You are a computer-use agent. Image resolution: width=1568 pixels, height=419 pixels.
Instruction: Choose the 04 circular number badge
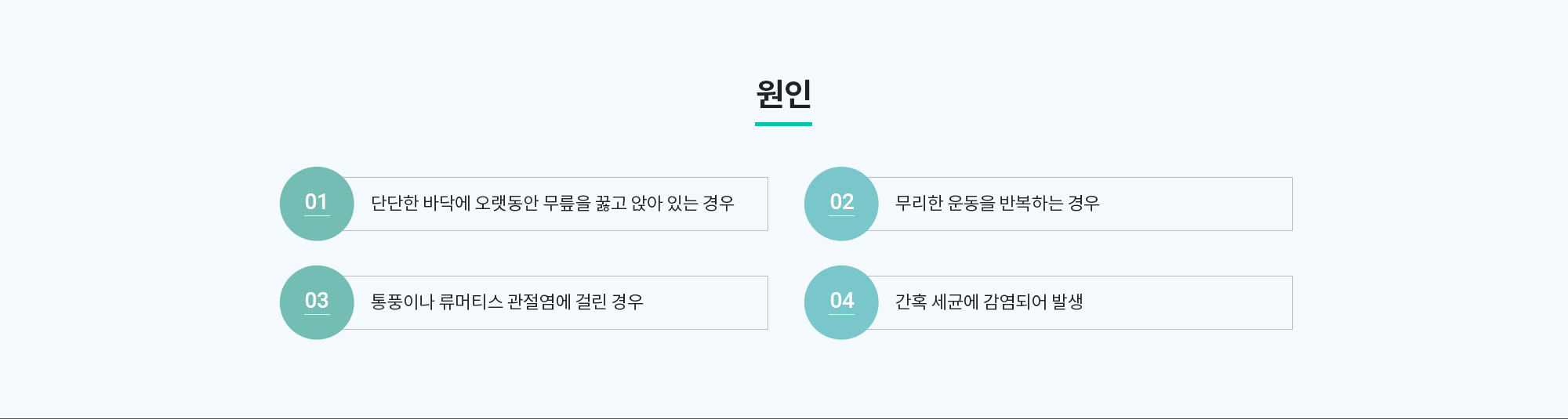tap(841, 302)
